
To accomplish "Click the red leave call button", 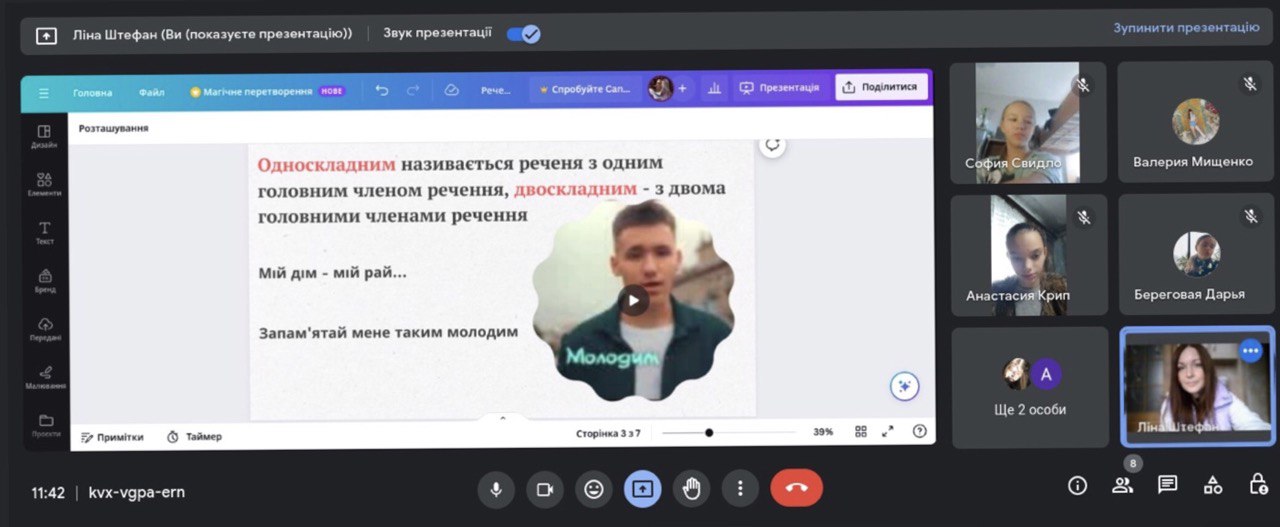I will tap(796, 488).
